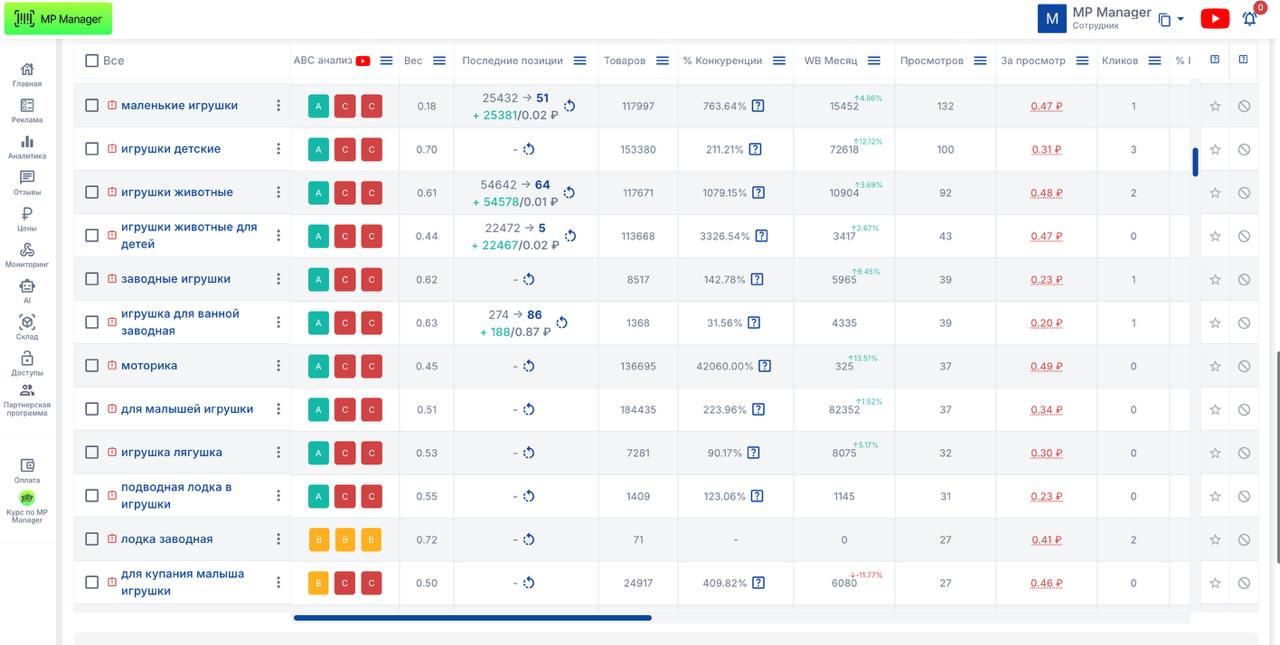The height and width of the screenshot is (645, 1280).
Task: Open 'Реклама' section in sidebar
Action: [x=27, y=111]
